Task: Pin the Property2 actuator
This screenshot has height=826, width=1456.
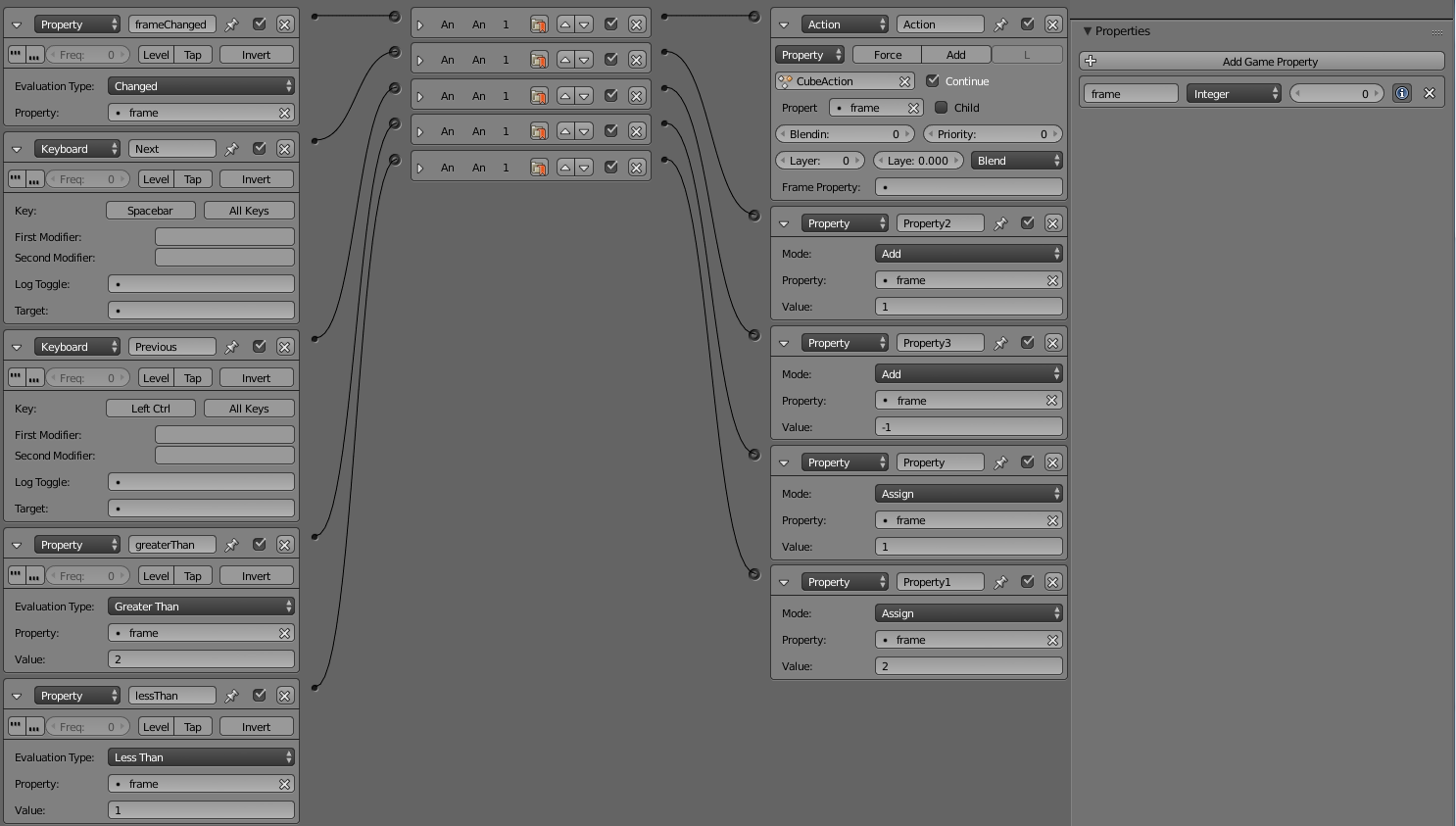Action: click(1000, 223)
